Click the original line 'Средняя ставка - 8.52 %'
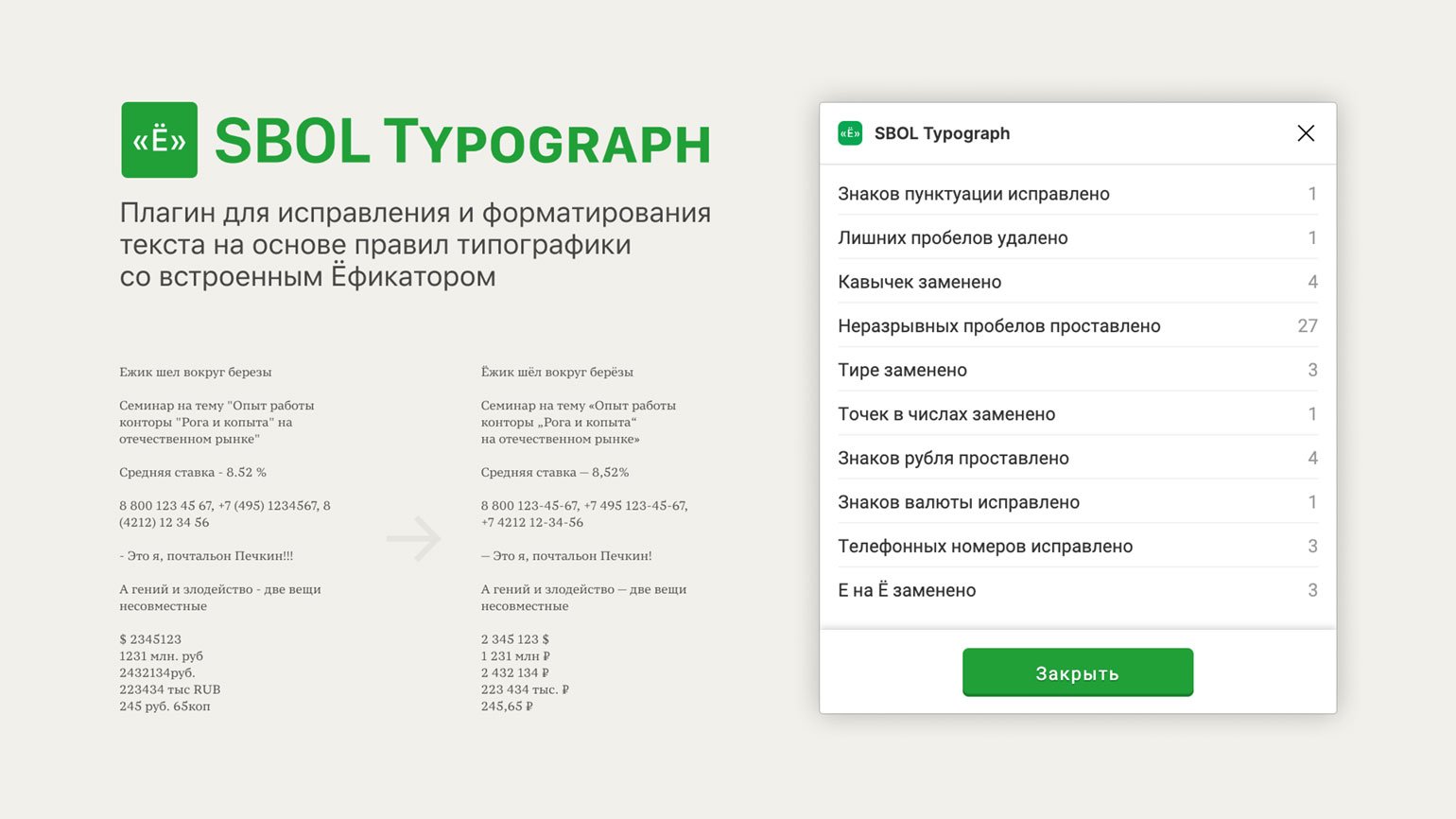1456x819 pixels. pos(193,472)
